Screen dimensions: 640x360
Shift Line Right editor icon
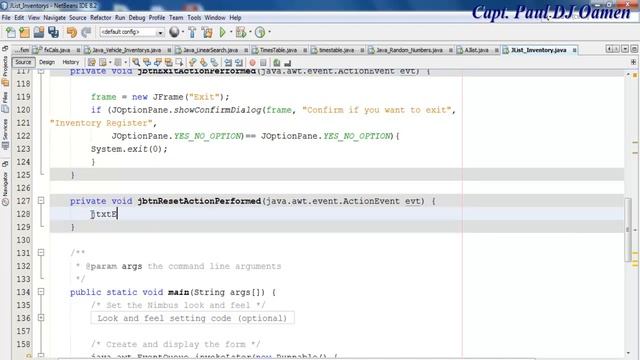(x=239, y=62)
